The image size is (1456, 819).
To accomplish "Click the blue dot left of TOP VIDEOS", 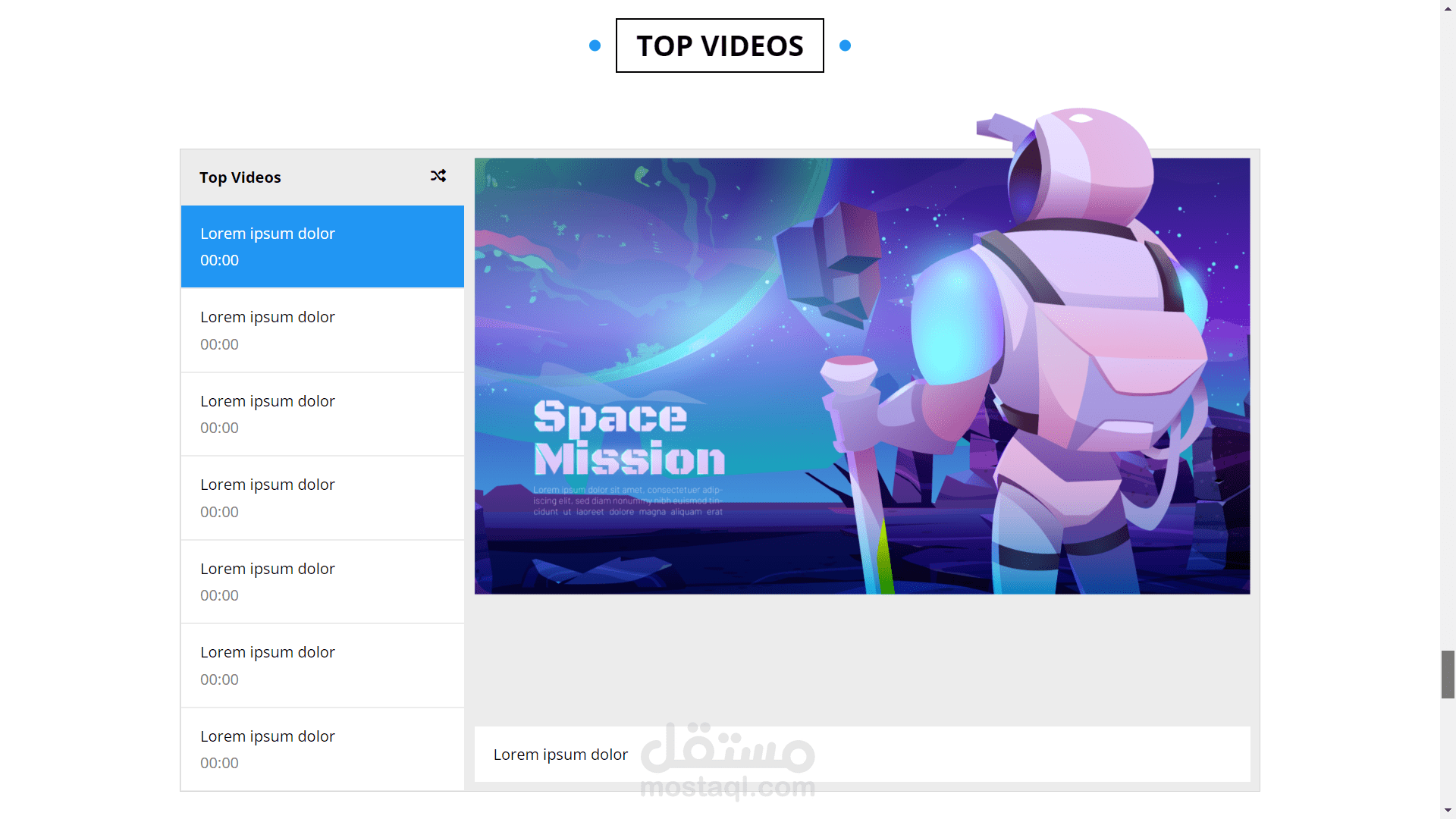I will pyautogui.click(x=595, y=45).
